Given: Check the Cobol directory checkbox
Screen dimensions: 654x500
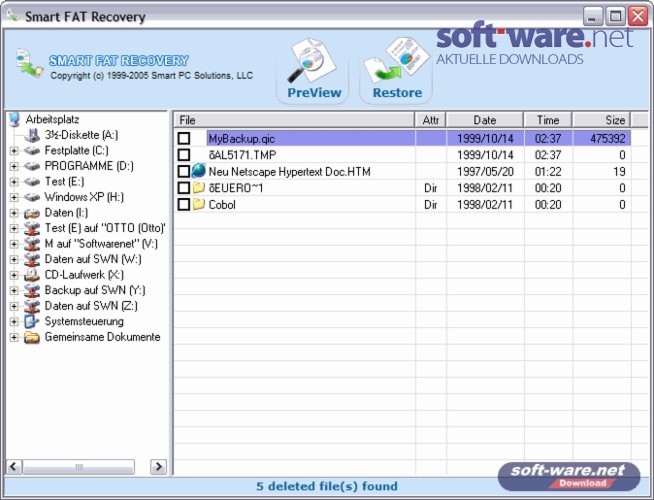Looking at the screenshot, I should point(184,204).
